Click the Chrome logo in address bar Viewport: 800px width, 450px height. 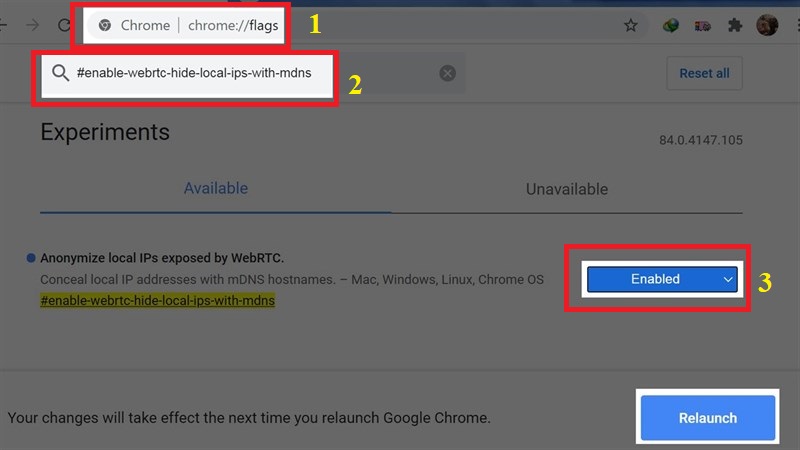pos(105,25)
